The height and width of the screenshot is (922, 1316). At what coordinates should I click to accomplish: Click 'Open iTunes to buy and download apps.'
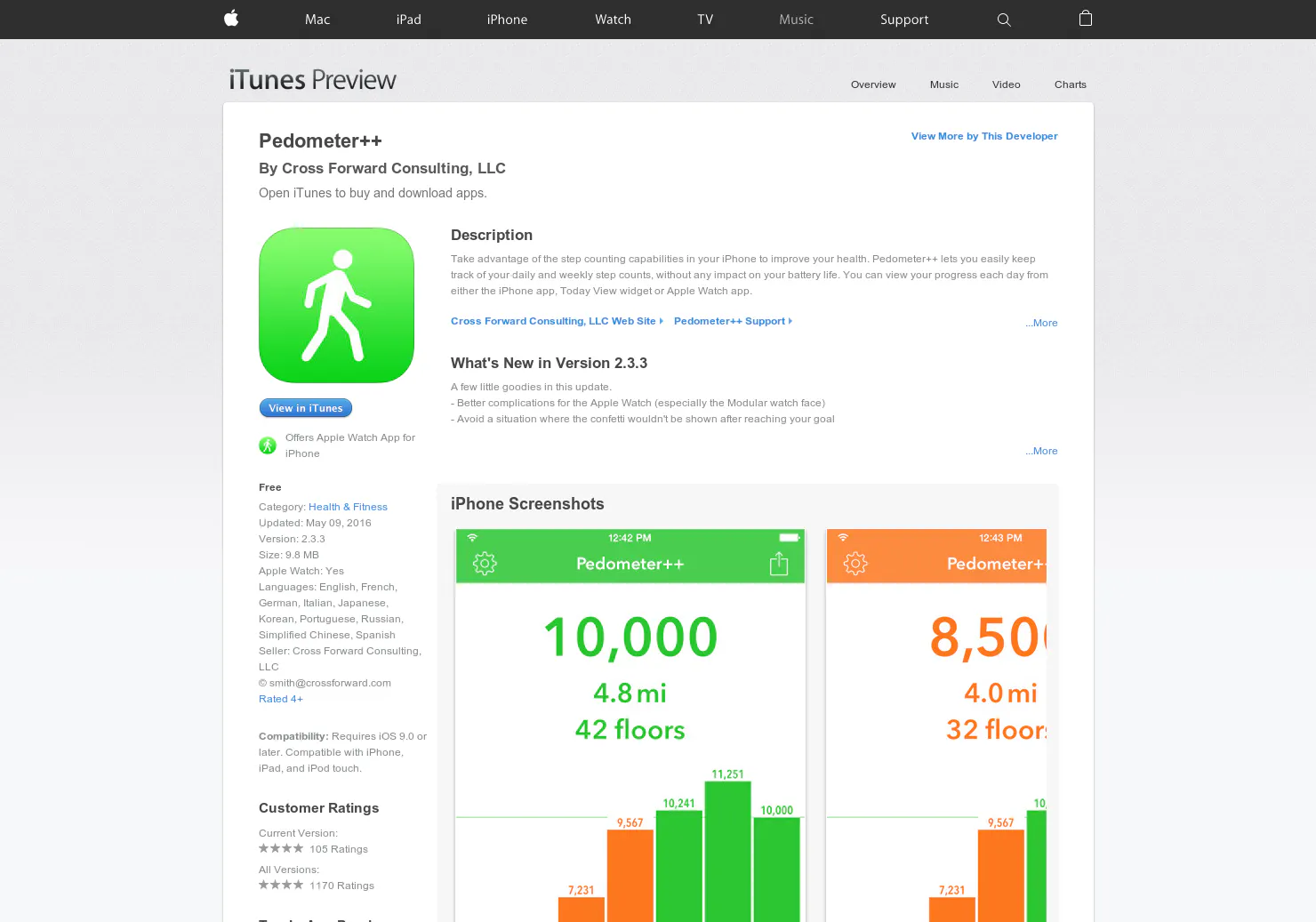[x=373, y=193]
